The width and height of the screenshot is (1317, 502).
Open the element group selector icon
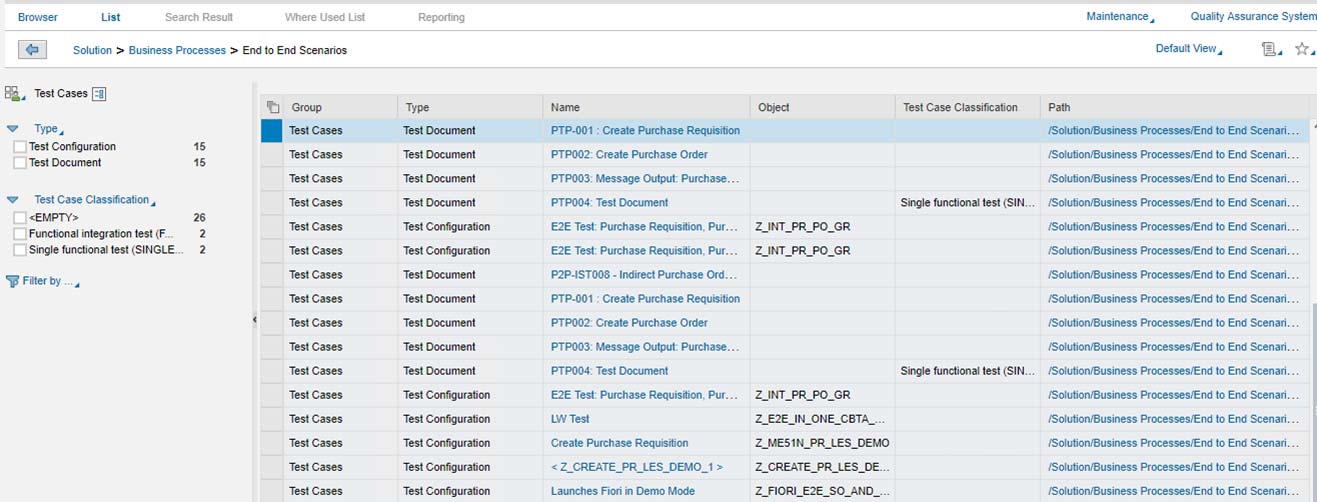(x=13, y=93)
